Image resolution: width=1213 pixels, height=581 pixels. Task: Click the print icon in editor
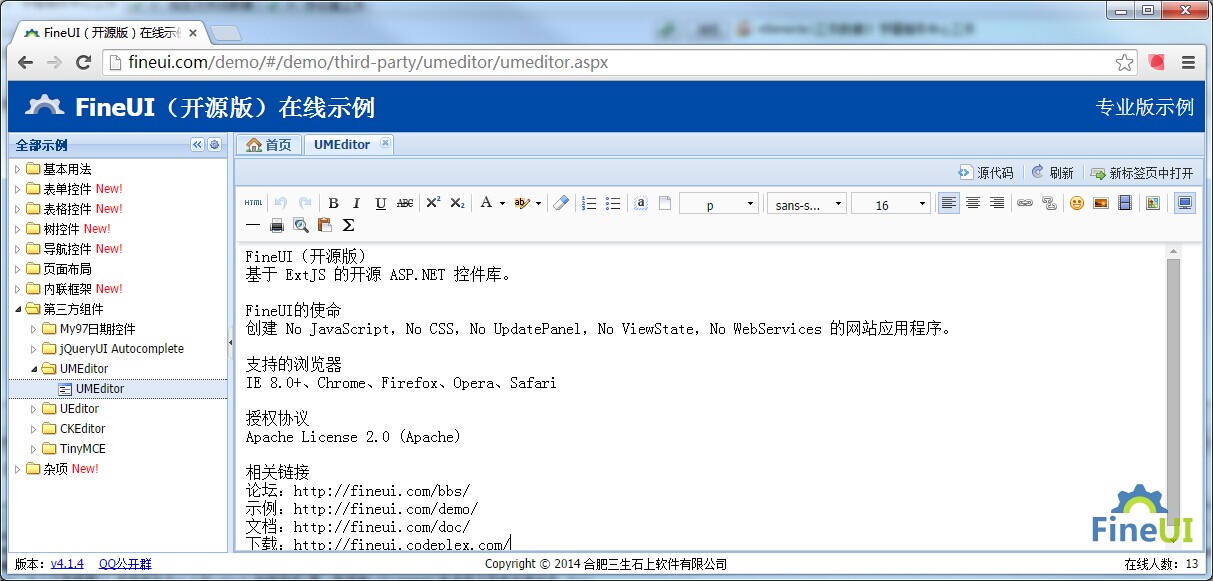[x=277, y=225]
